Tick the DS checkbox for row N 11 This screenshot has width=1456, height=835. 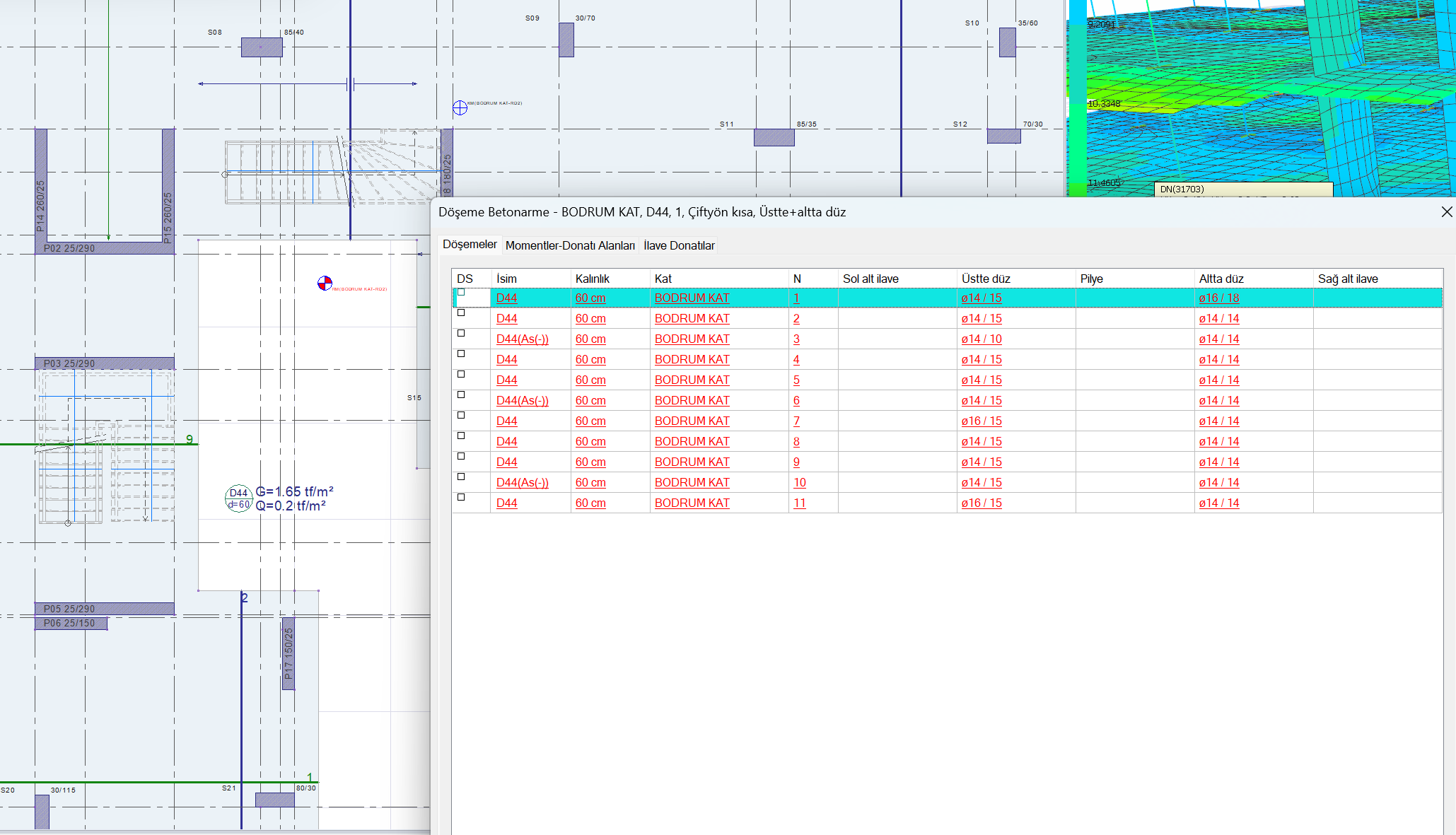pos(461,497)
